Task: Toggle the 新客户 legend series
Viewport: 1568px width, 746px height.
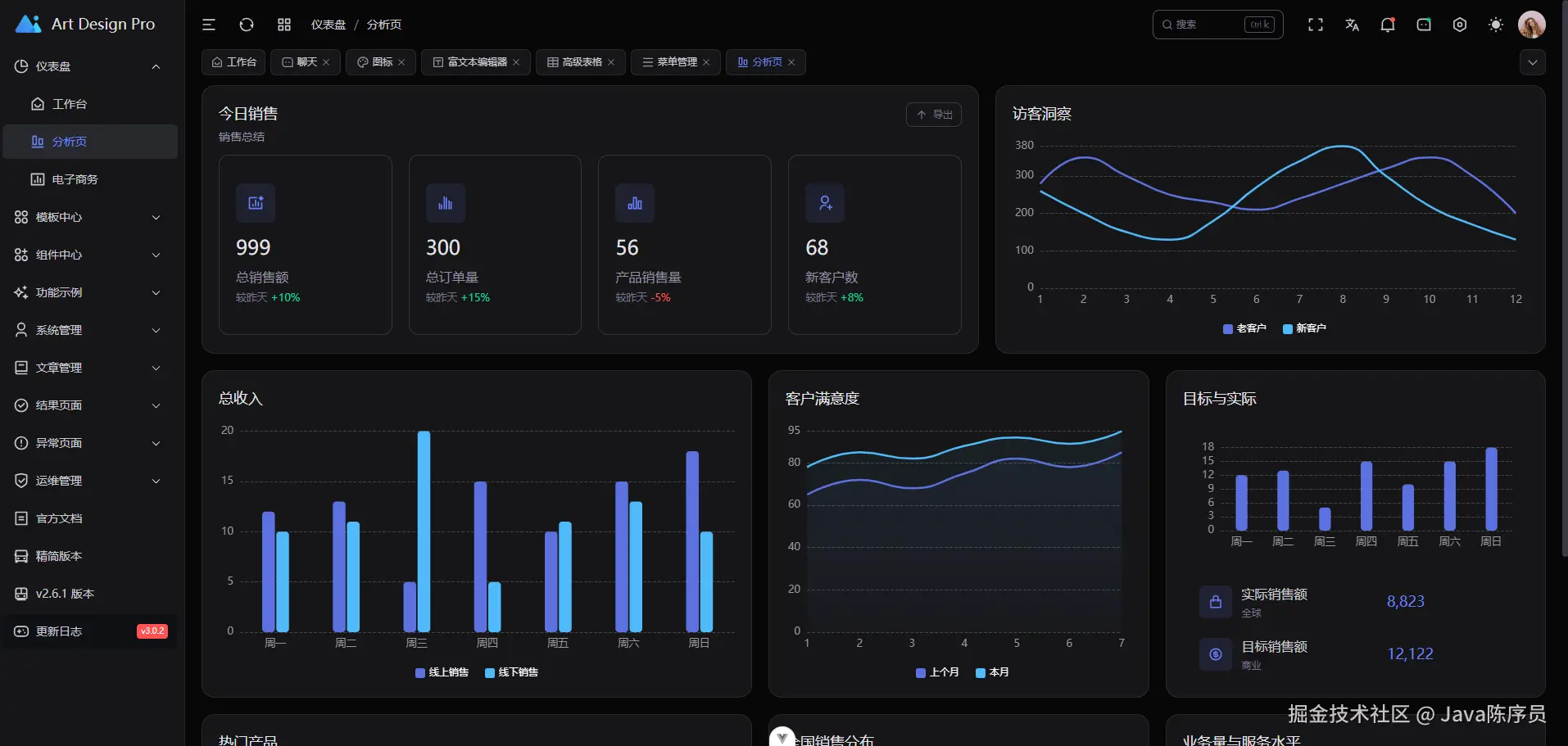Action: 1304,328
